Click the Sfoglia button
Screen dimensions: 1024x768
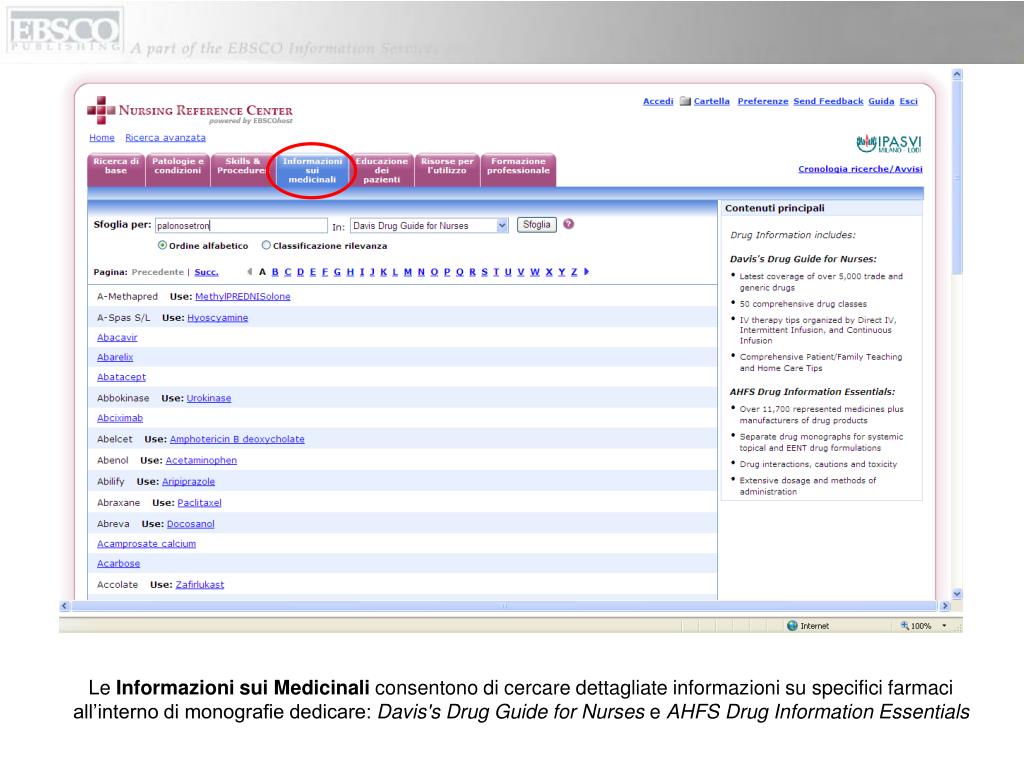coord(537,225)
